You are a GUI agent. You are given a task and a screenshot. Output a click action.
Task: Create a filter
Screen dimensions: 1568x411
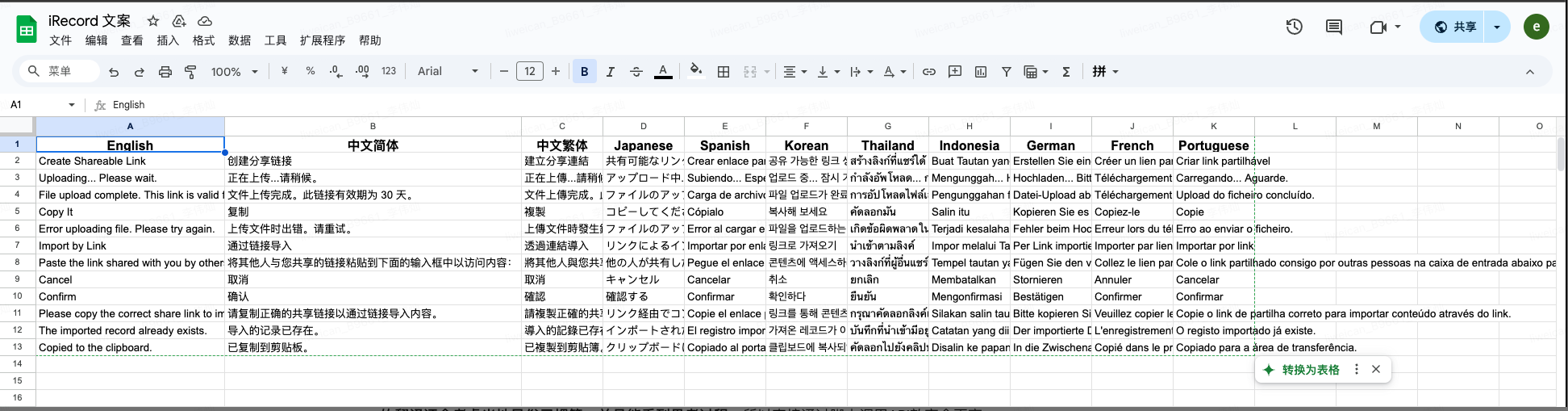click(1007, 72)
